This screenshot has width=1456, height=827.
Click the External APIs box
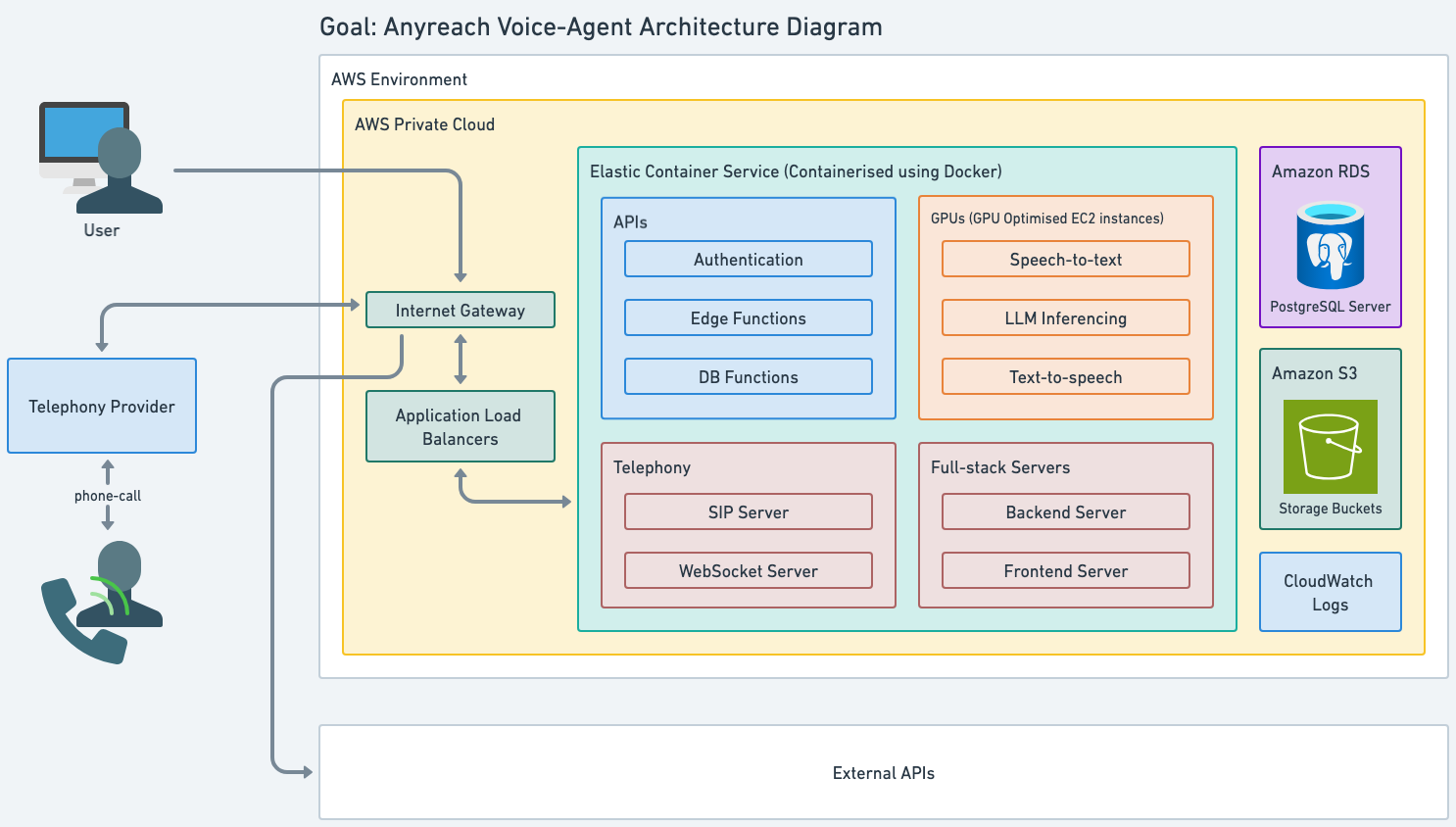click(x=884, y=772)
